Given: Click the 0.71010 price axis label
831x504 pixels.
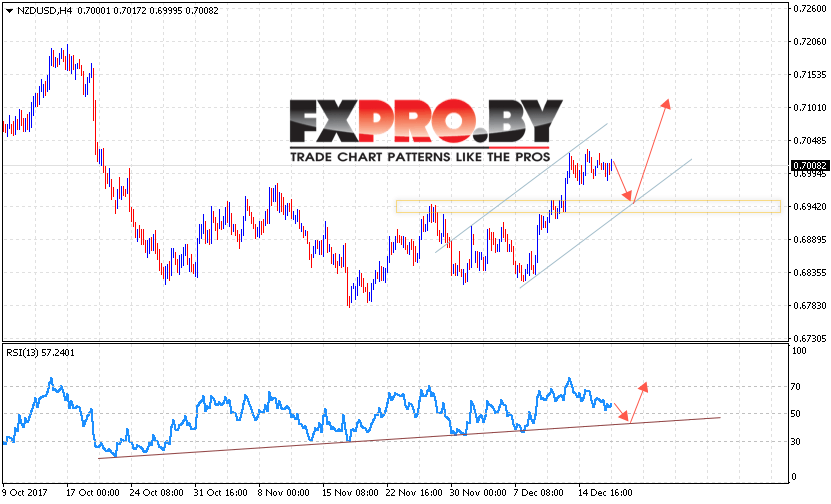Looking at the screenshot, I should pos(810,108).
